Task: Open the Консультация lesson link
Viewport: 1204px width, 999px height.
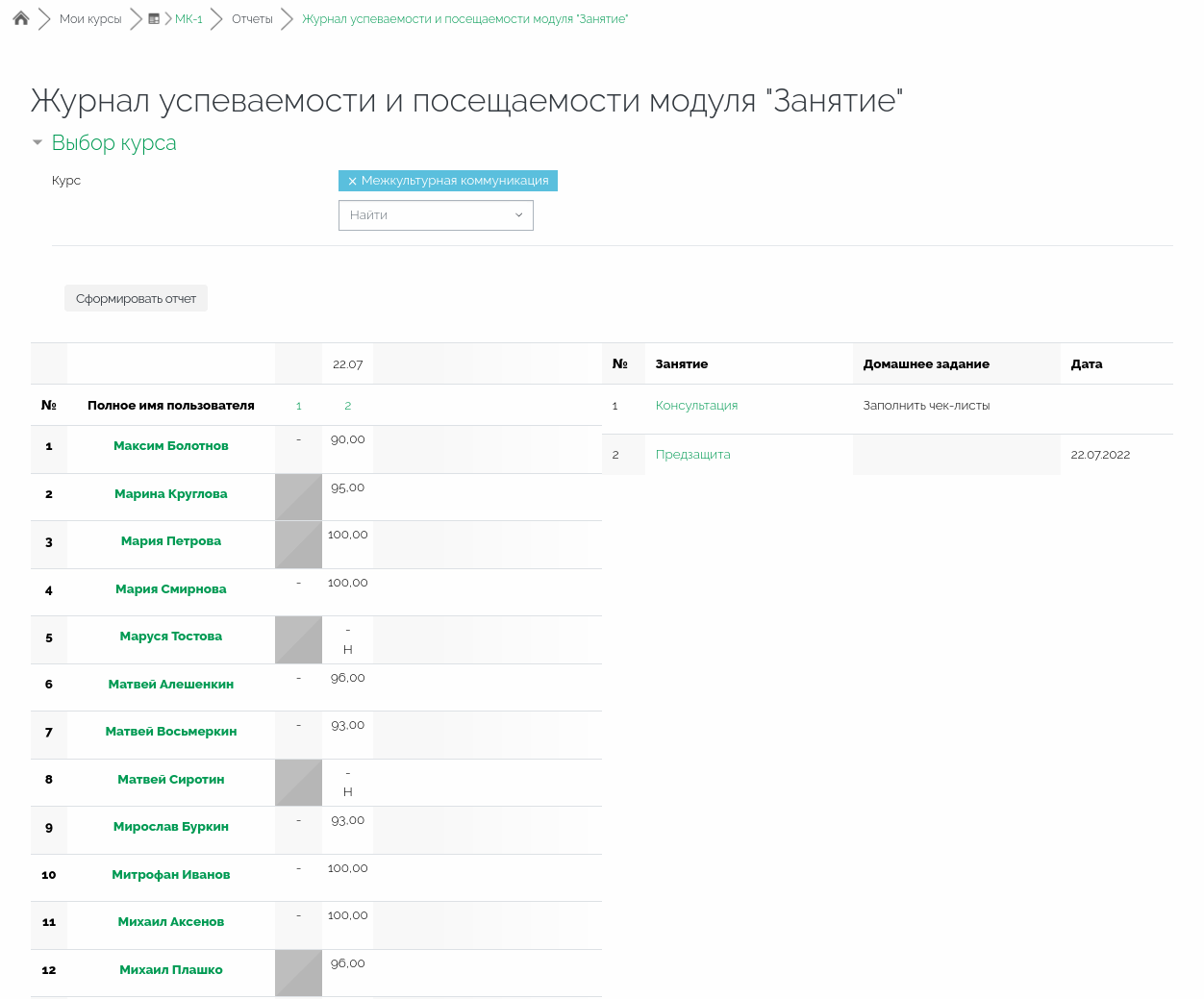Action: click(x=696, y=406)
